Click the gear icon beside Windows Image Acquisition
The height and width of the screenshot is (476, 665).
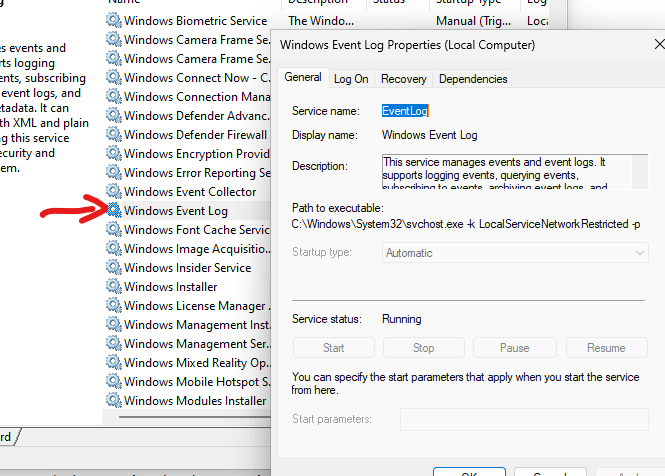tap(114, 248)
